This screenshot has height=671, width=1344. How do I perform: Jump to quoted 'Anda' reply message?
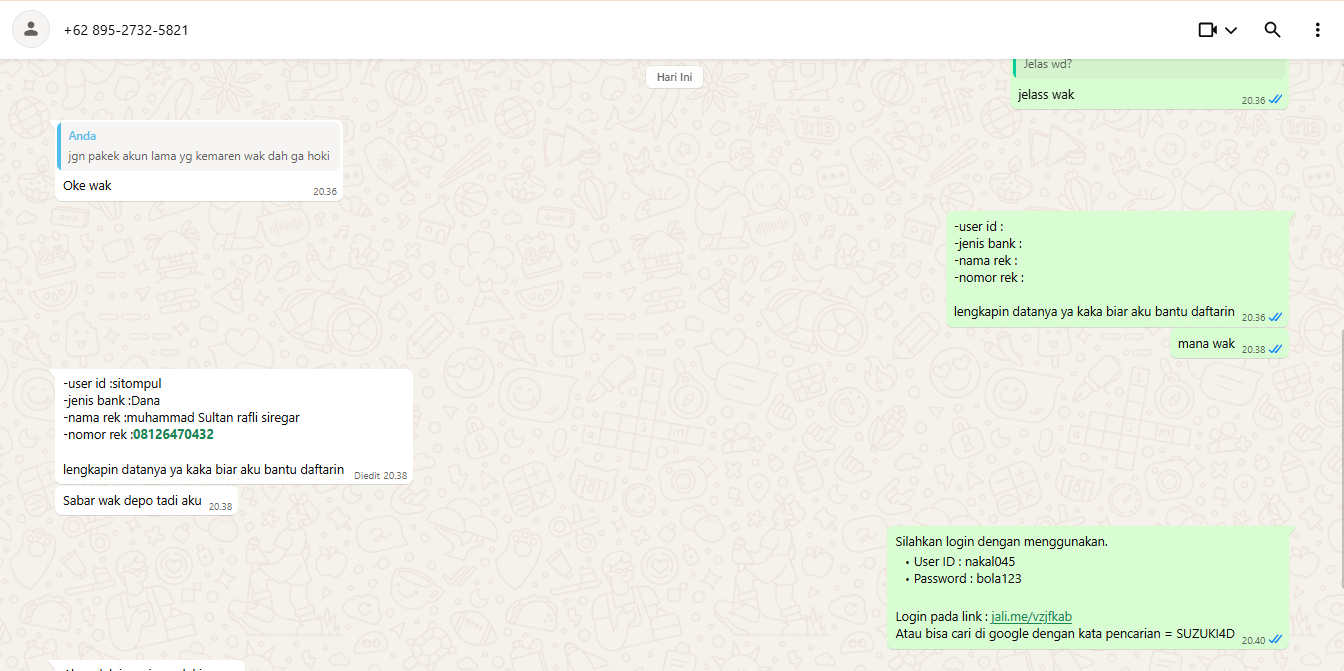tap(199, 146)
